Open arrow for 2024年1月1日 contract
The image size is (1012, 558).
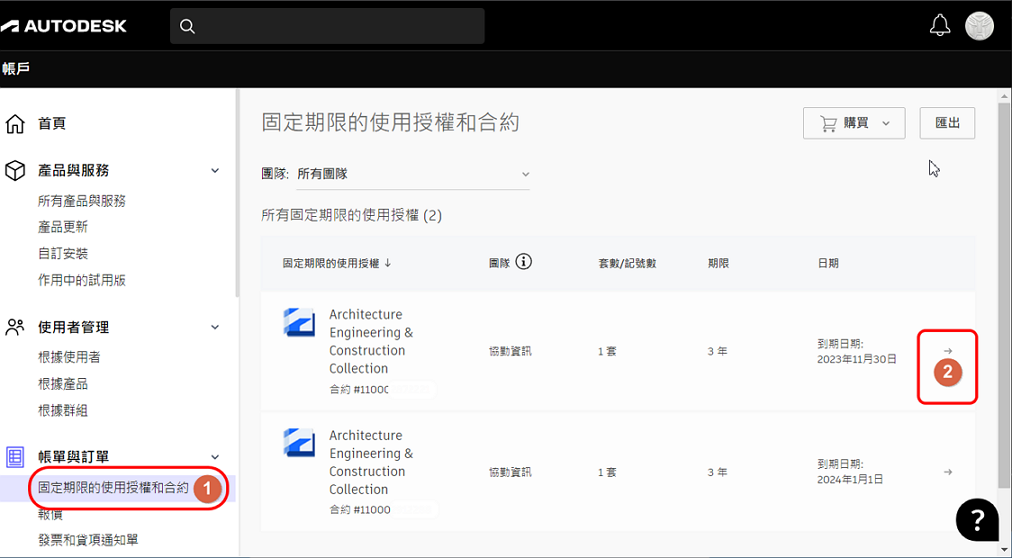coord(947,472)
